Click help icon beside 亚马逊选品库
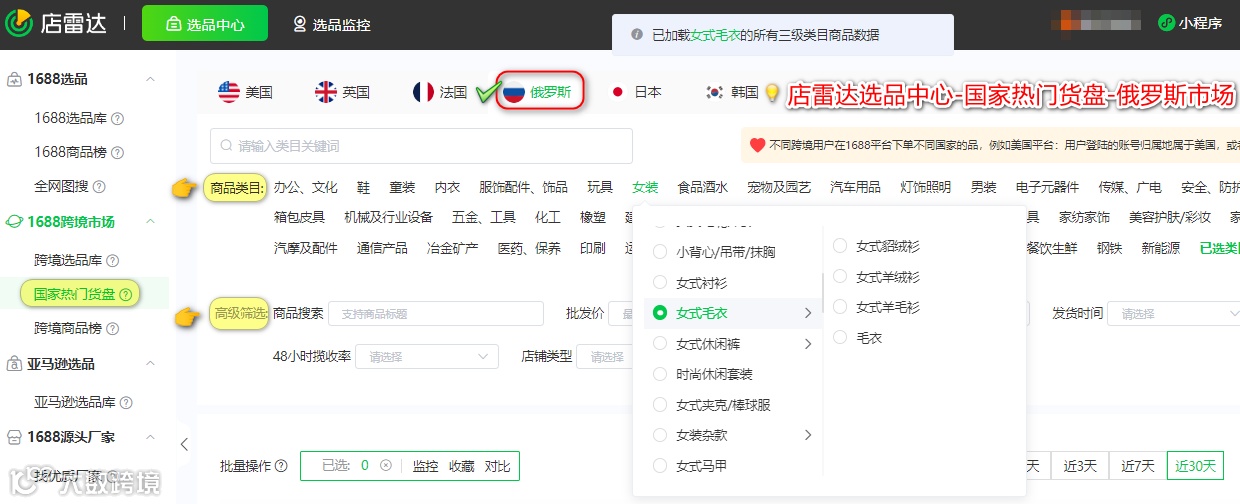This screenshot has height=504, width=1240. pos(126,402)
